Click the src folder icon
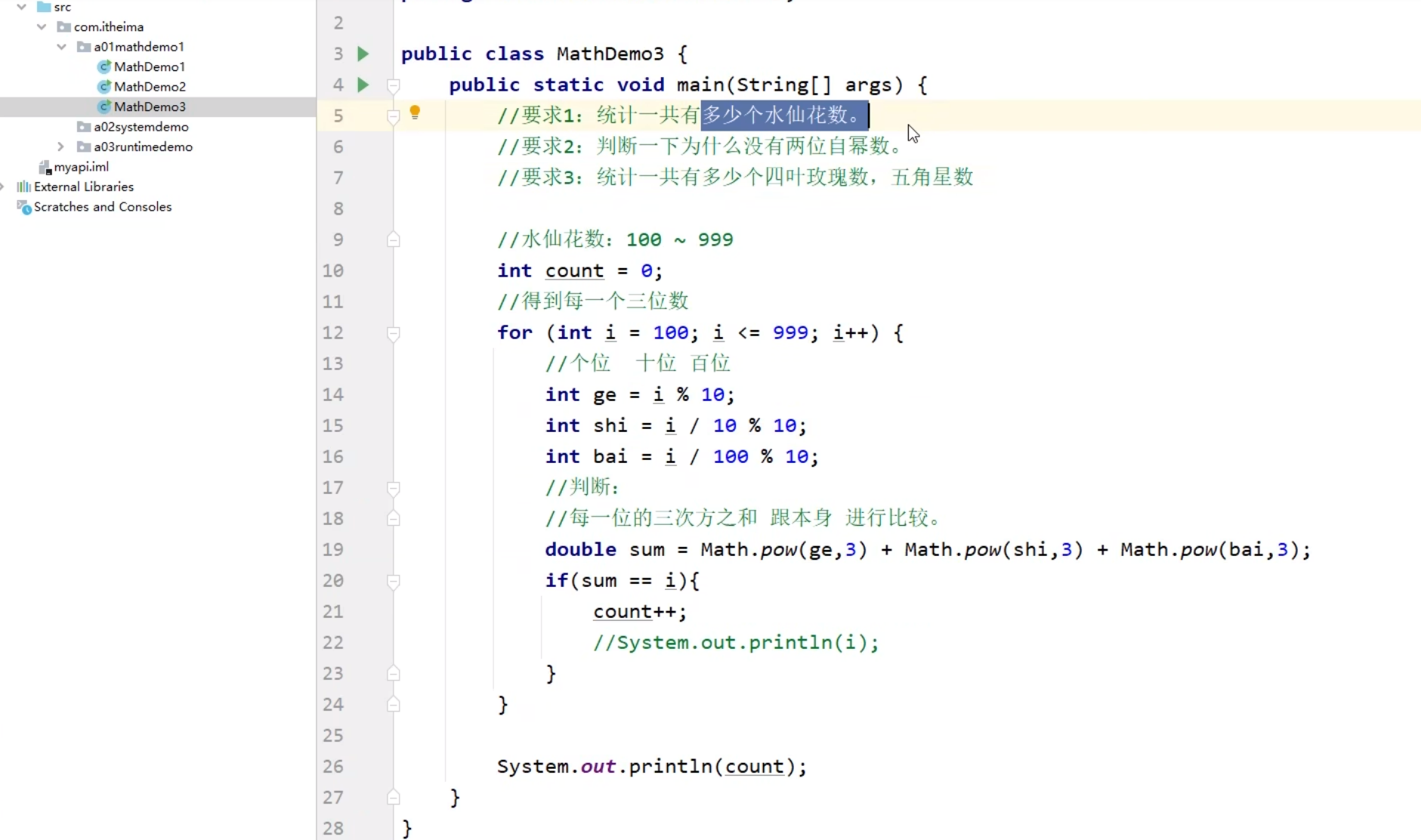The height and width of the screenshot is (840, 1421). [44, 7]
